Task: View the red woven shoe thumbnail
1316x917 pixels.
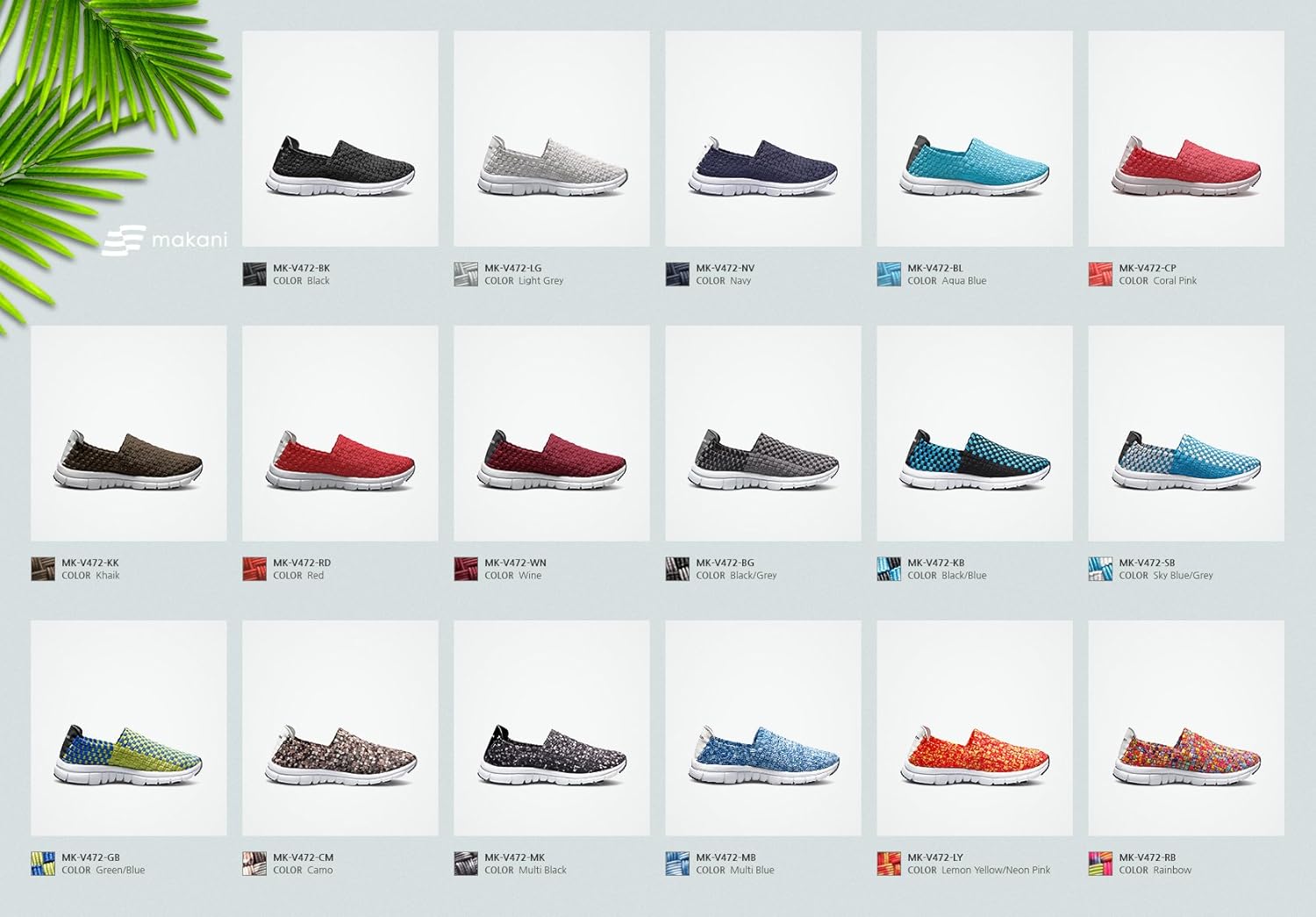Action: coord(340,433)
